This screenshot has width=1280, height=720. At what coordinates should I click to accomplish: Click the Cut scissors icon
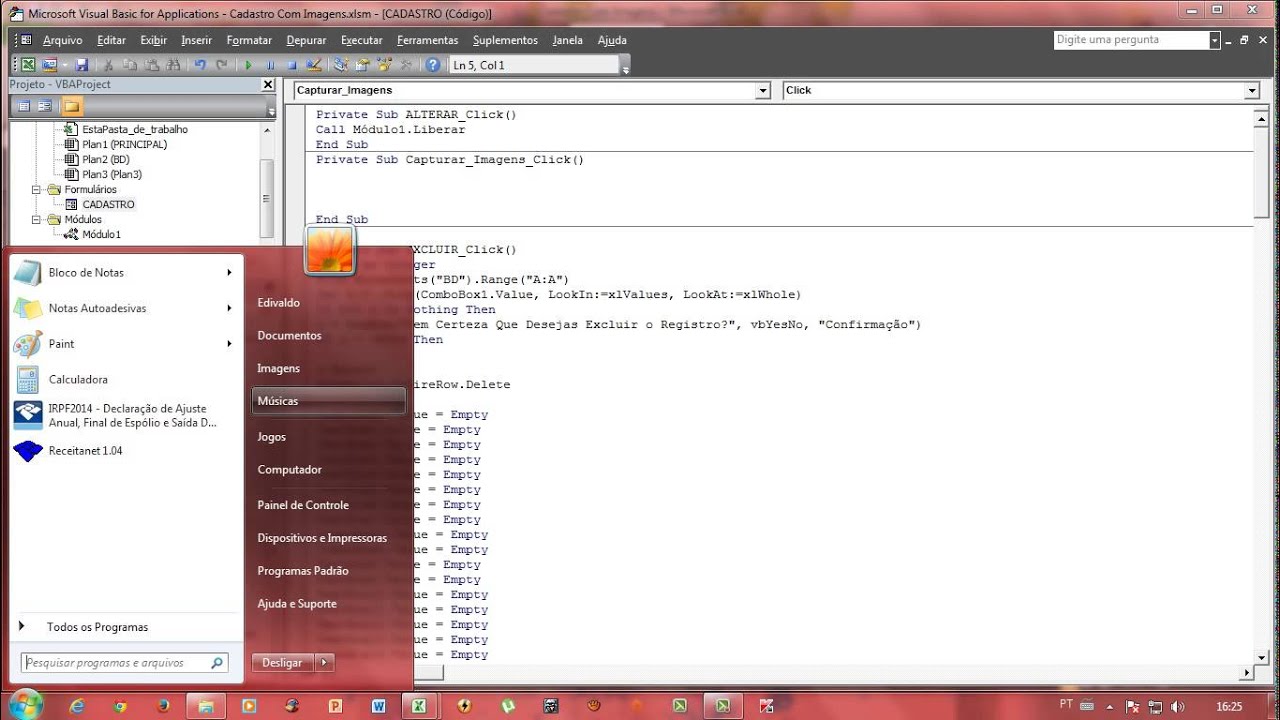tap(109, 65)
